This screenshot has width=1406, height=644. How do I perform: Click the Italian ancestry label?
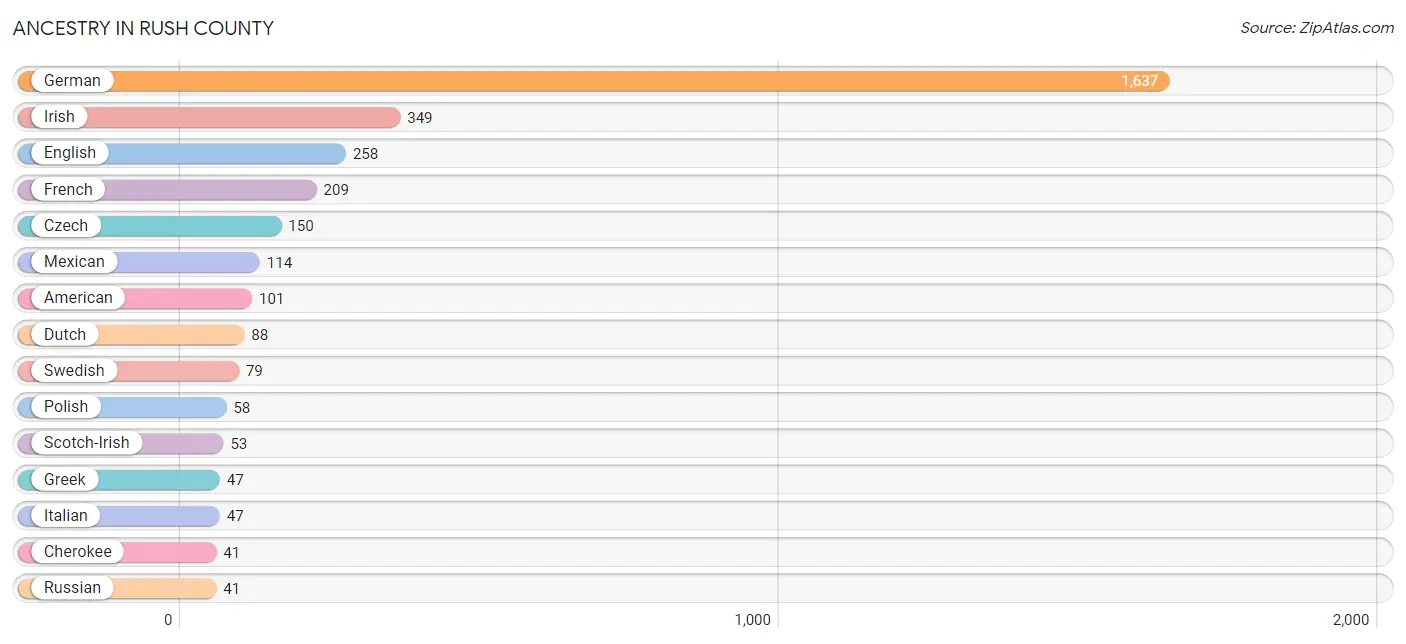[x=66, y=516]
